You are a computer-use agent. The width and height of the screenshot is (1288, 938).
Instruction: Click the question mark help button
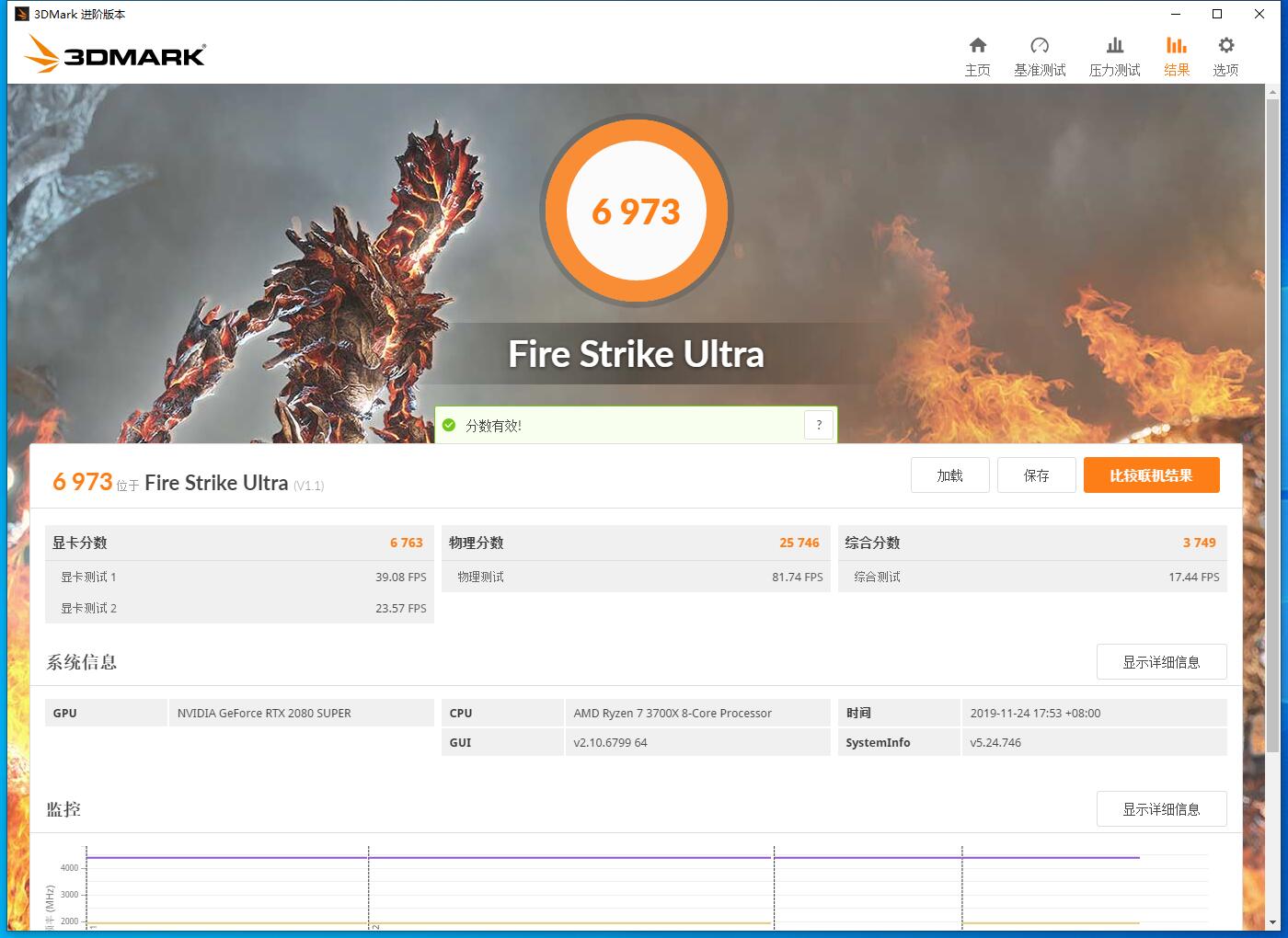coord(819,425)
